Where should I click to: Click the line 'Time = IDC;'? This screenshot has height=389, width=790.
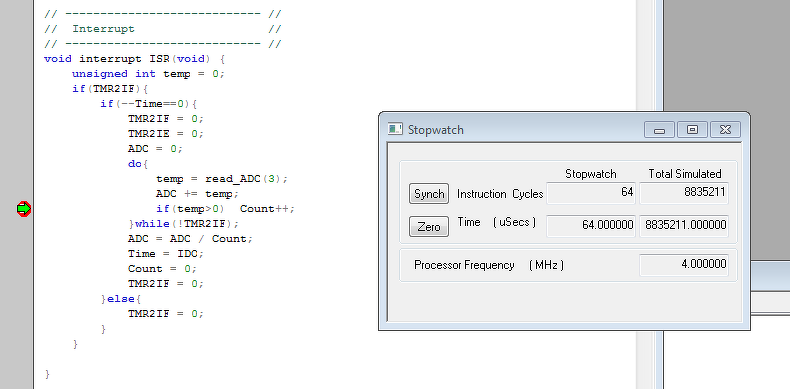click(166, 253)
